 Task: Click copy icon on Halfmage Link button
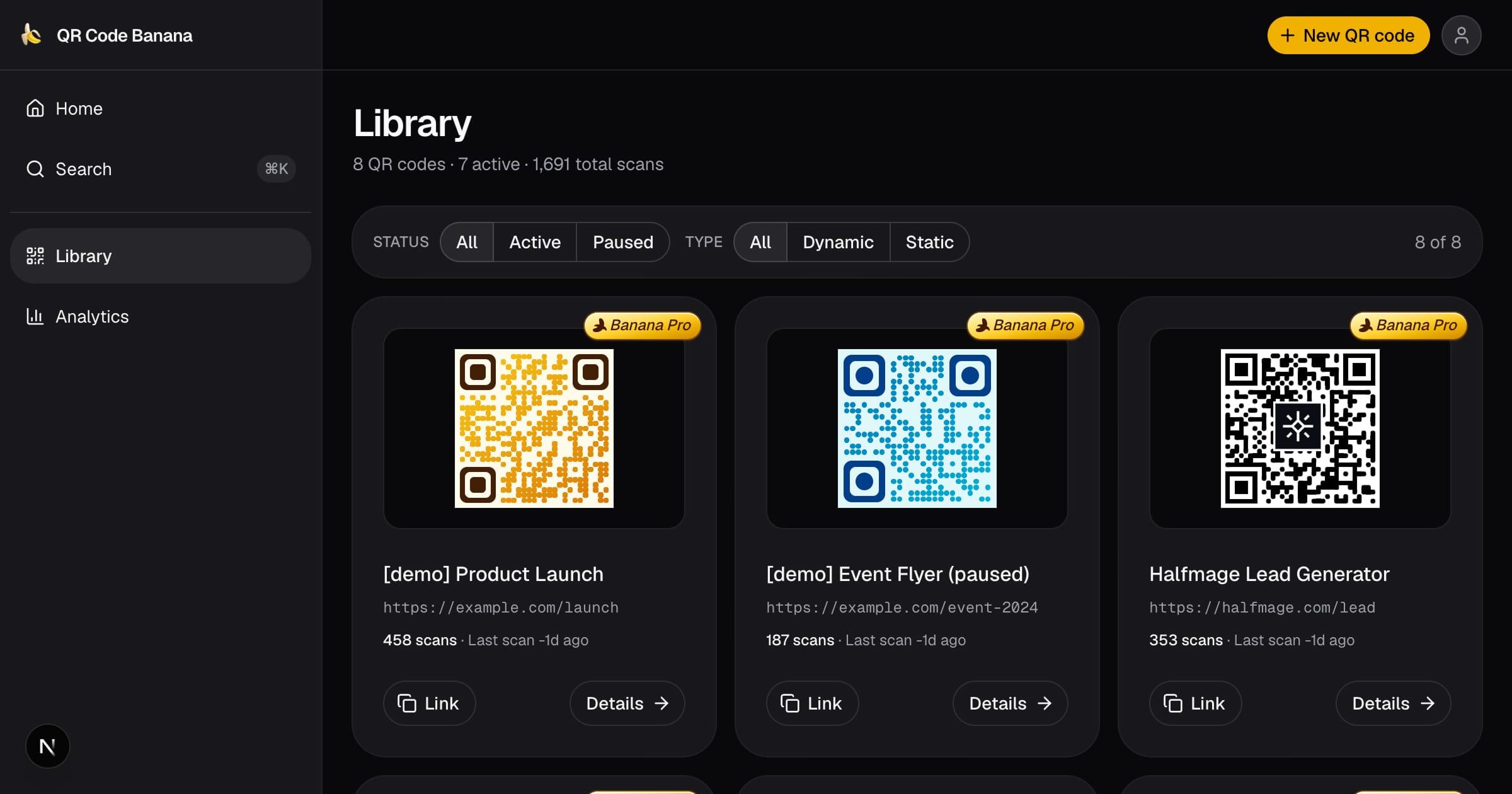tap(1173, 703)
